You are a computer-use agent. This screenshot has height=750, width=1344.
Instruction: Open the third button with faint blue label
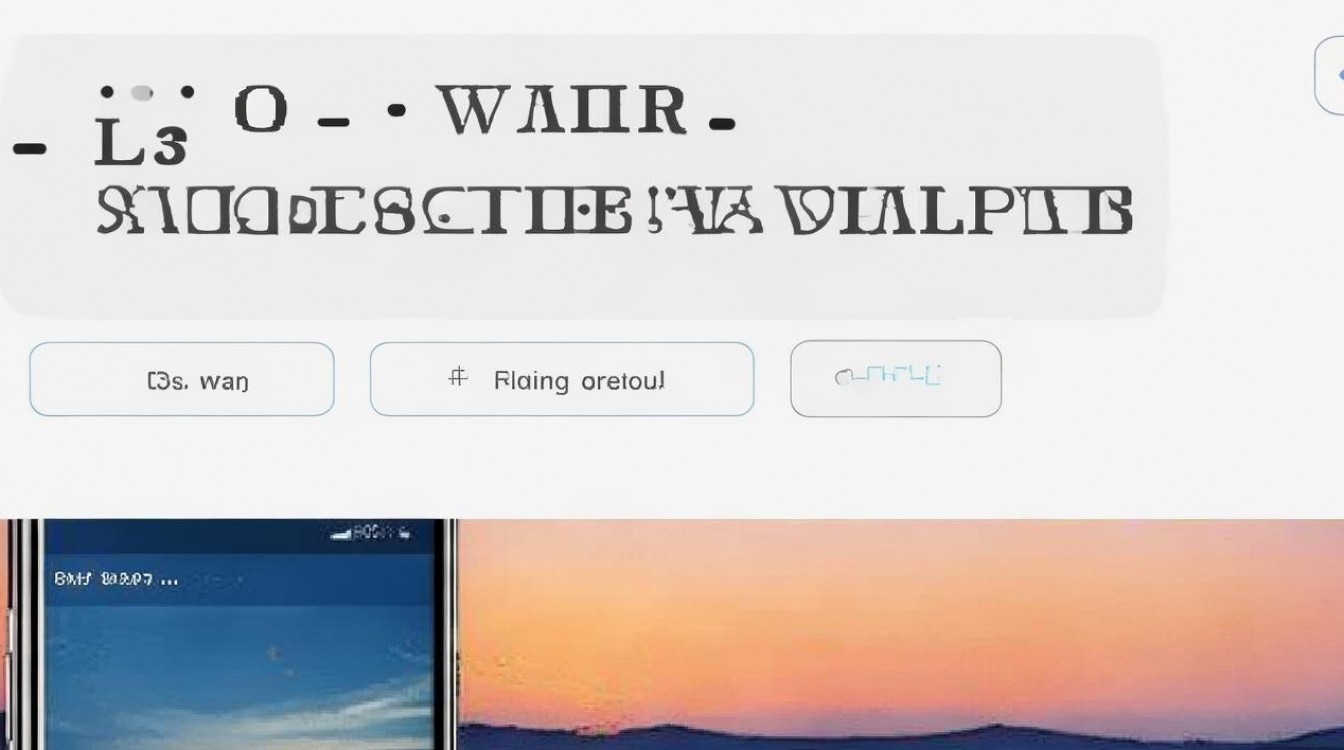coord(896,378)
